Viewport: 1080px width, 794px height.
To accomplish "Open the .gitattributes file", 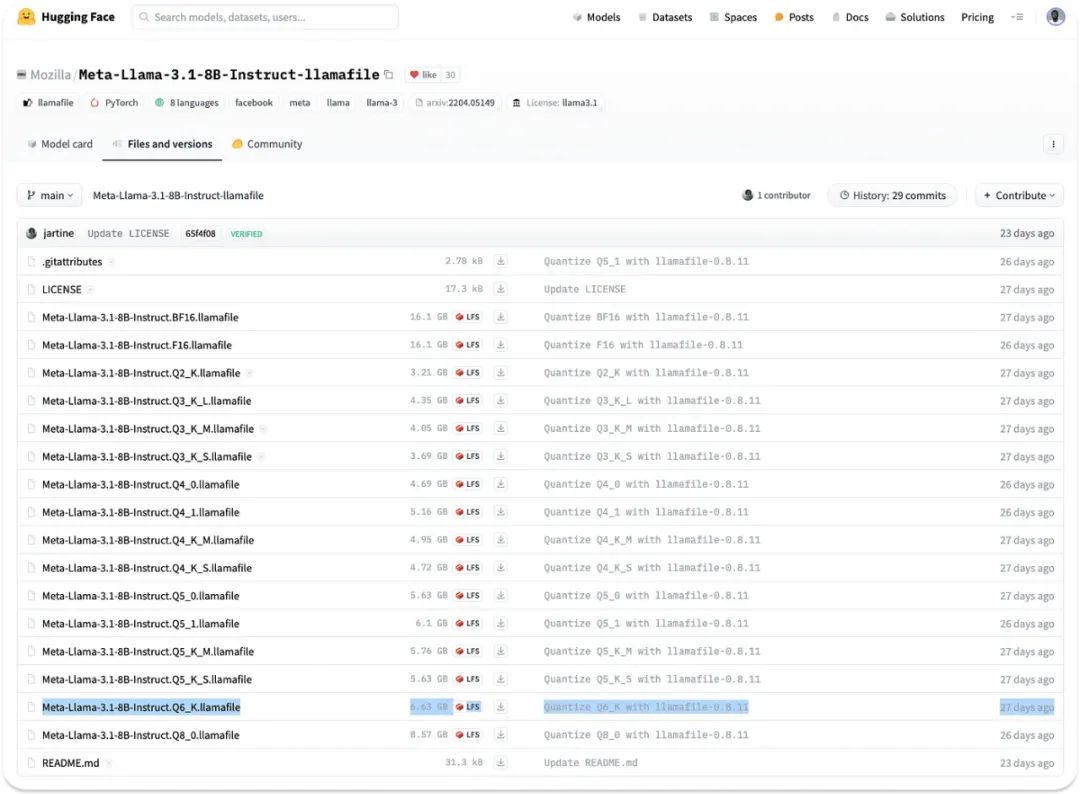I will (72, 262).
